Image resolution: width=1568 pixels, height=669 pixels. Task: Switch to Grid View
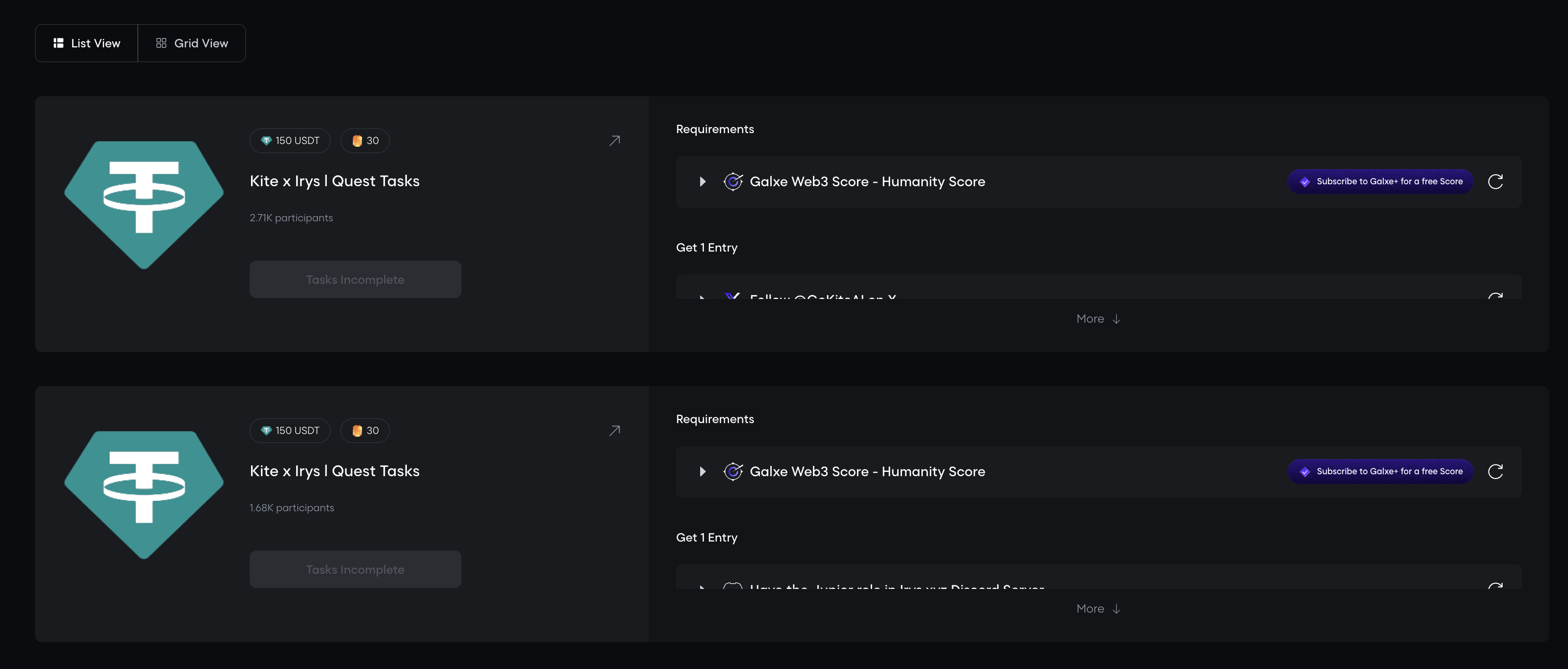[x=192, y=43]
